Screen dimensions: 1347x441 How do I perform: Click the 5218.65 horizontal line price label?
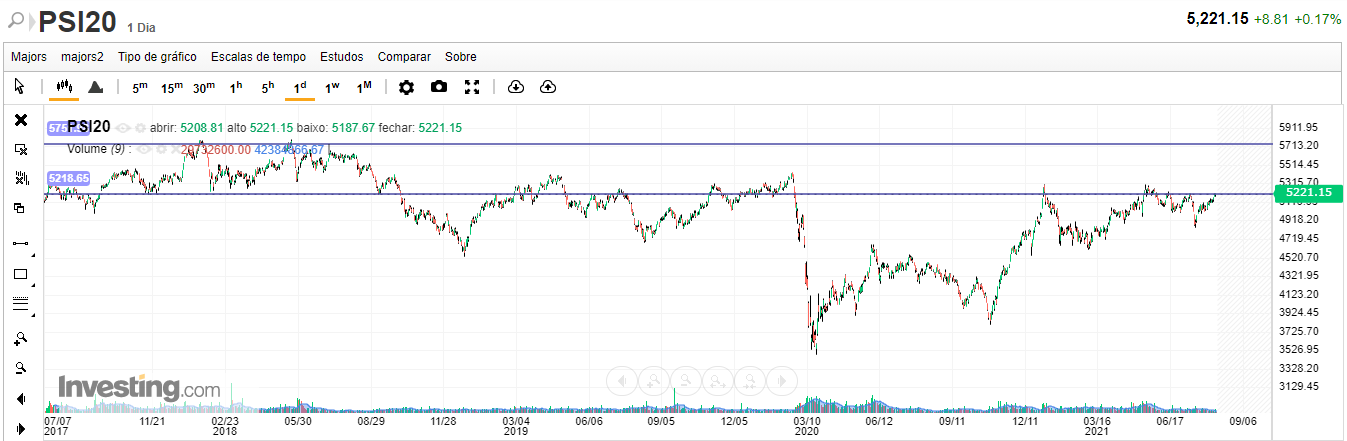pyautogui.click(x=68, y=179)
